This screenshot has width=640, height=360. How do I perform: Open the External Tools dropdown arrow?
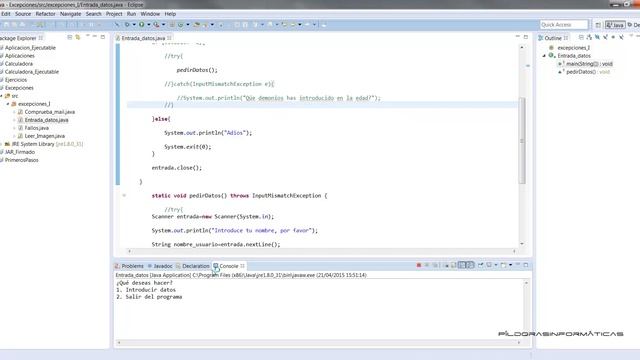coord(163,24)
